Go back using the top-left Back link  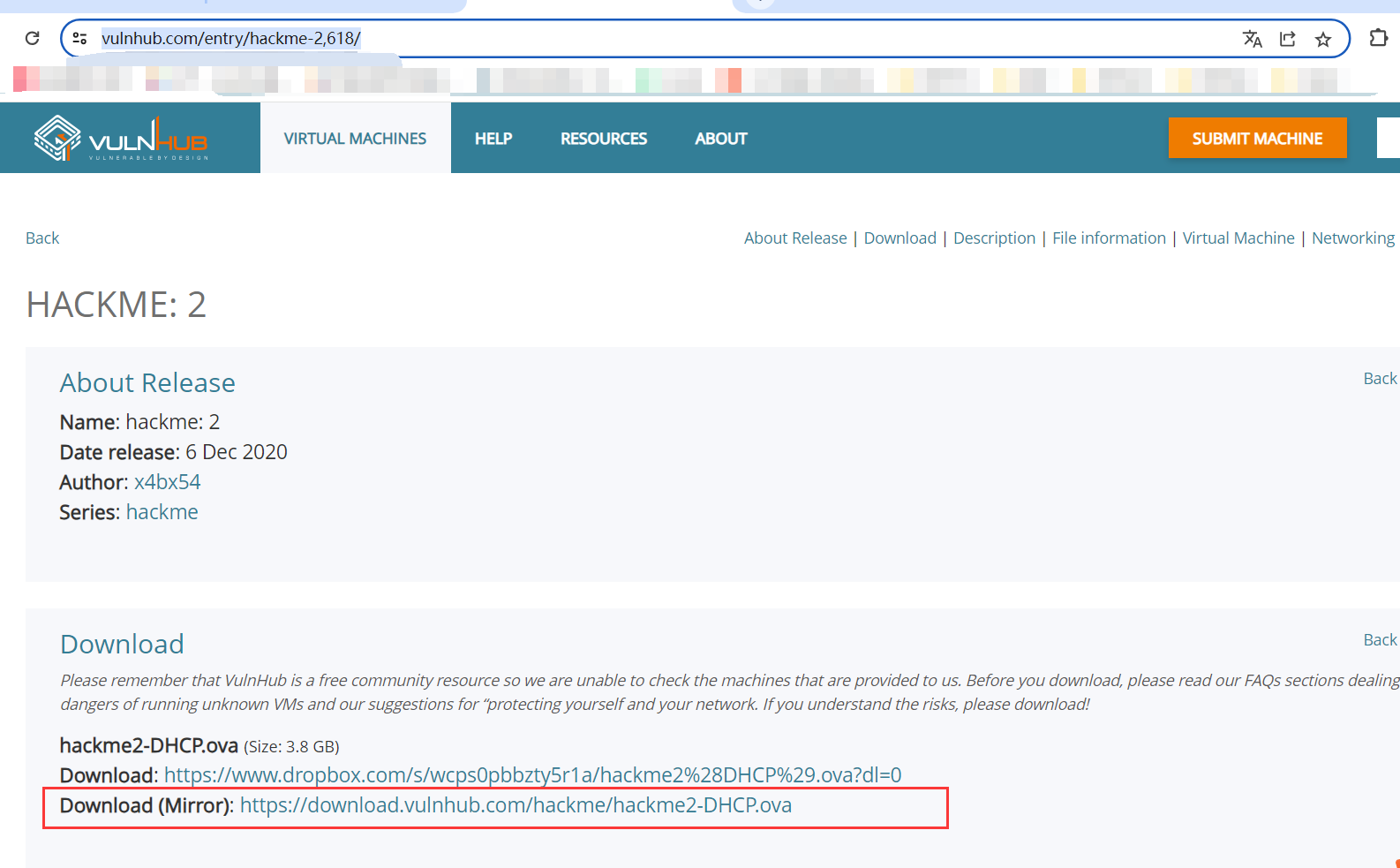point(42,238)
